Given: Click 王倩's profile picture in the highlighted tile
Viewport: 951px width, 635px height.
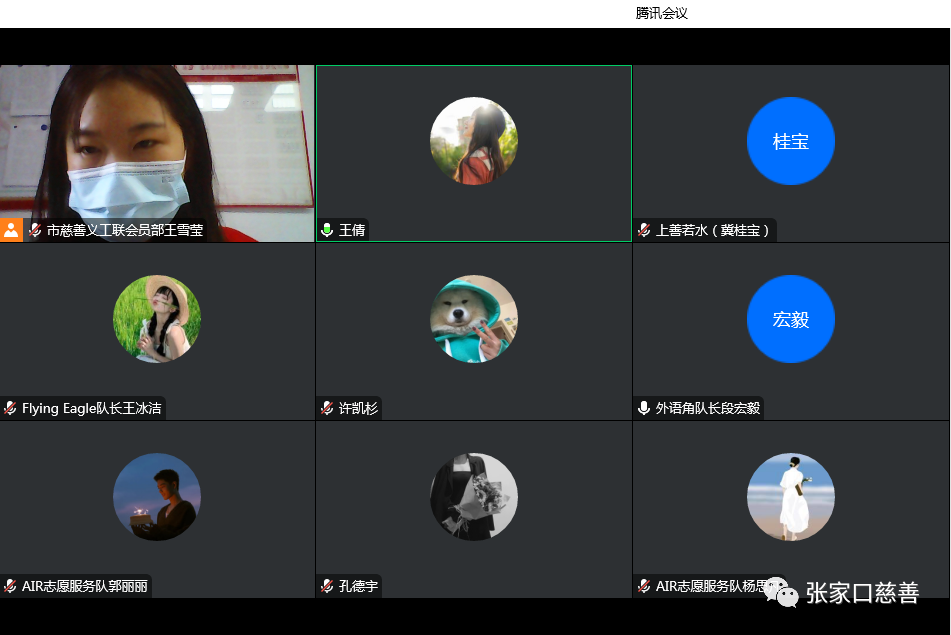Looking at the screenshot, I should click(473, 141).
